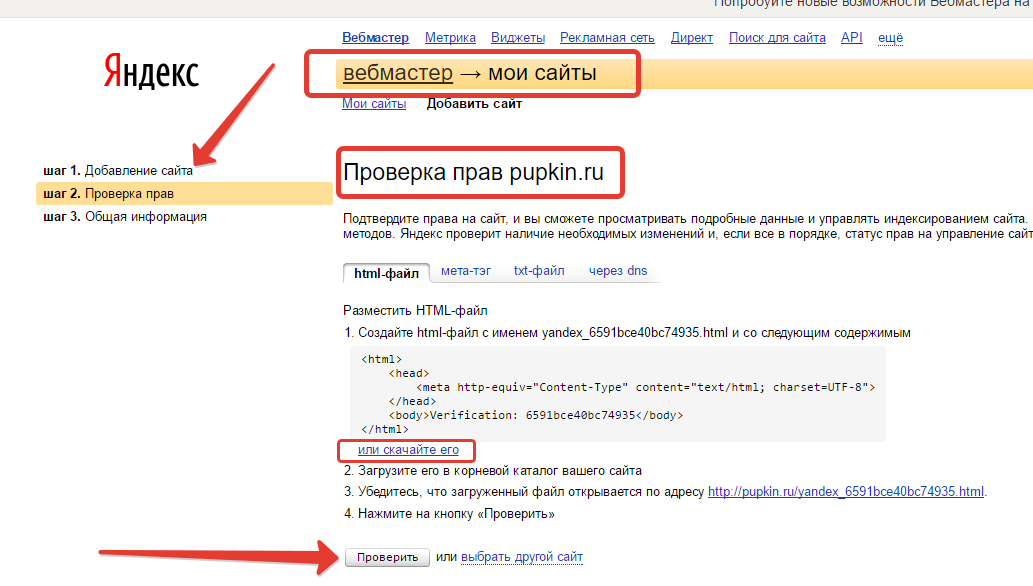Click the meta http-equiv line in code block
This screenshot has width=1033, height=586.
646,387
